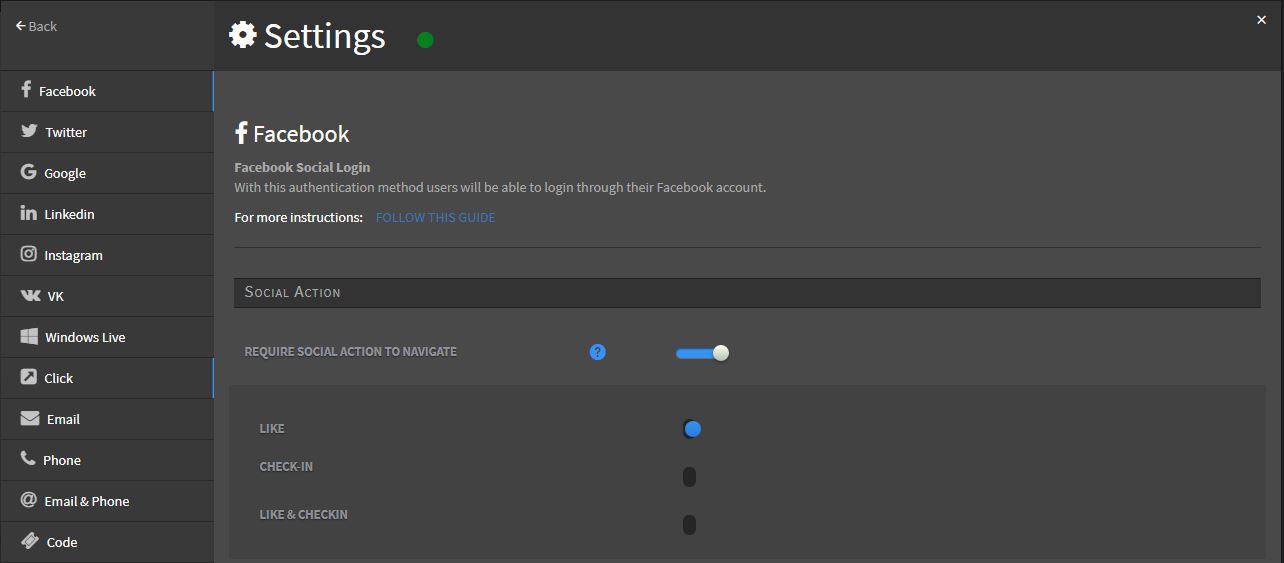Image resolution: width=1284 pixels, height=563 pixels.
Task: Select the Check-in radio option
Action: [x=689, y=477]
